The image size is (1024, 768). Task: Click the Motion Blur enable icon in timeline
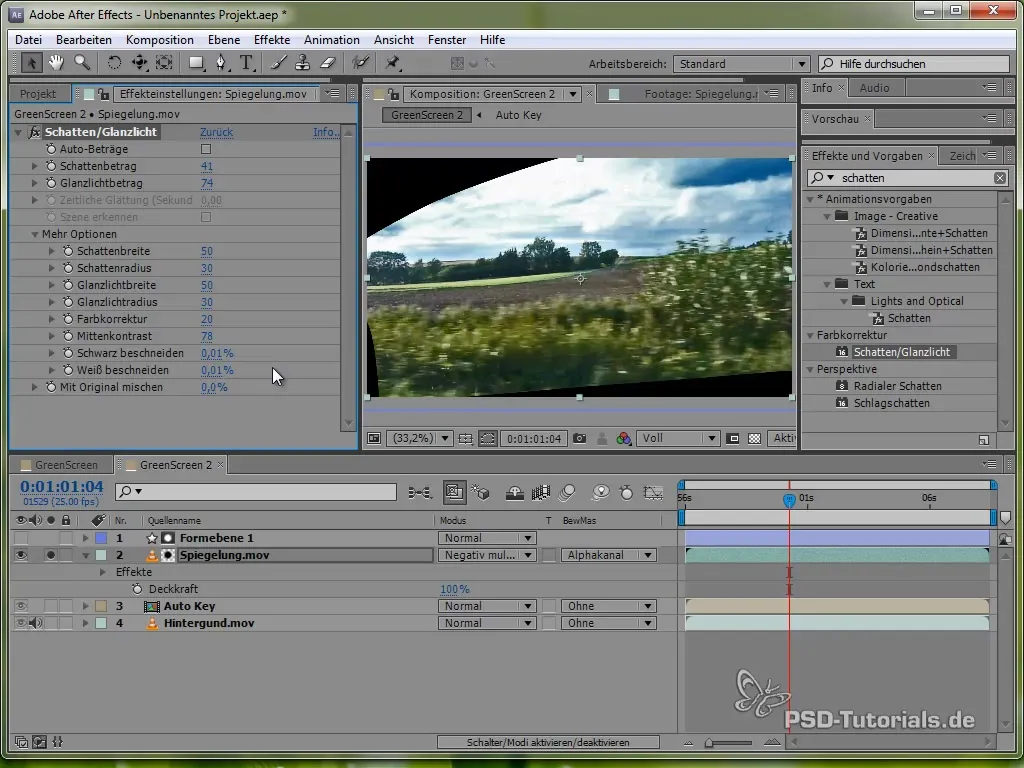(567, 492)
